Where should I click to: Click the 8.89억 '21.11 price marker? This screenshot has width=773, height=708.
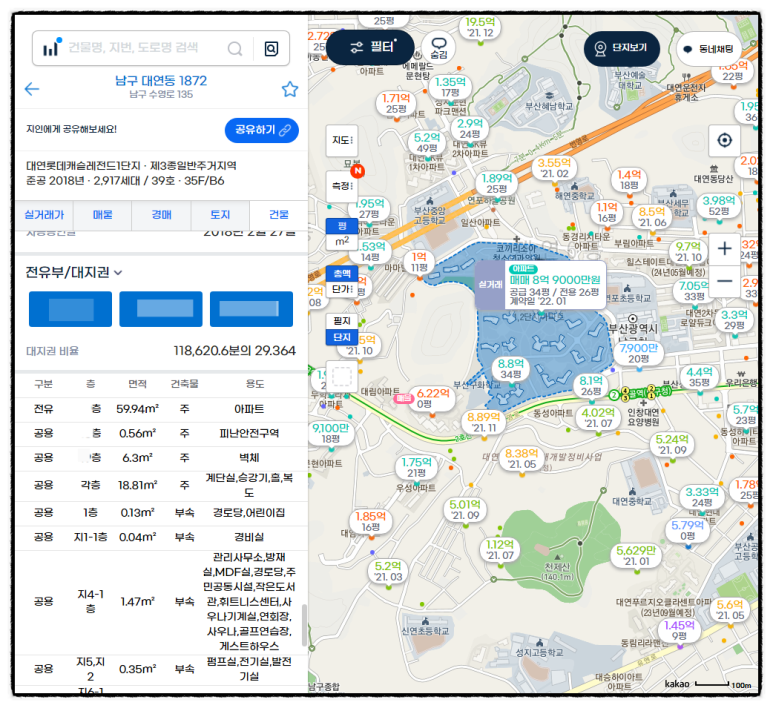[x=484, y=423]
